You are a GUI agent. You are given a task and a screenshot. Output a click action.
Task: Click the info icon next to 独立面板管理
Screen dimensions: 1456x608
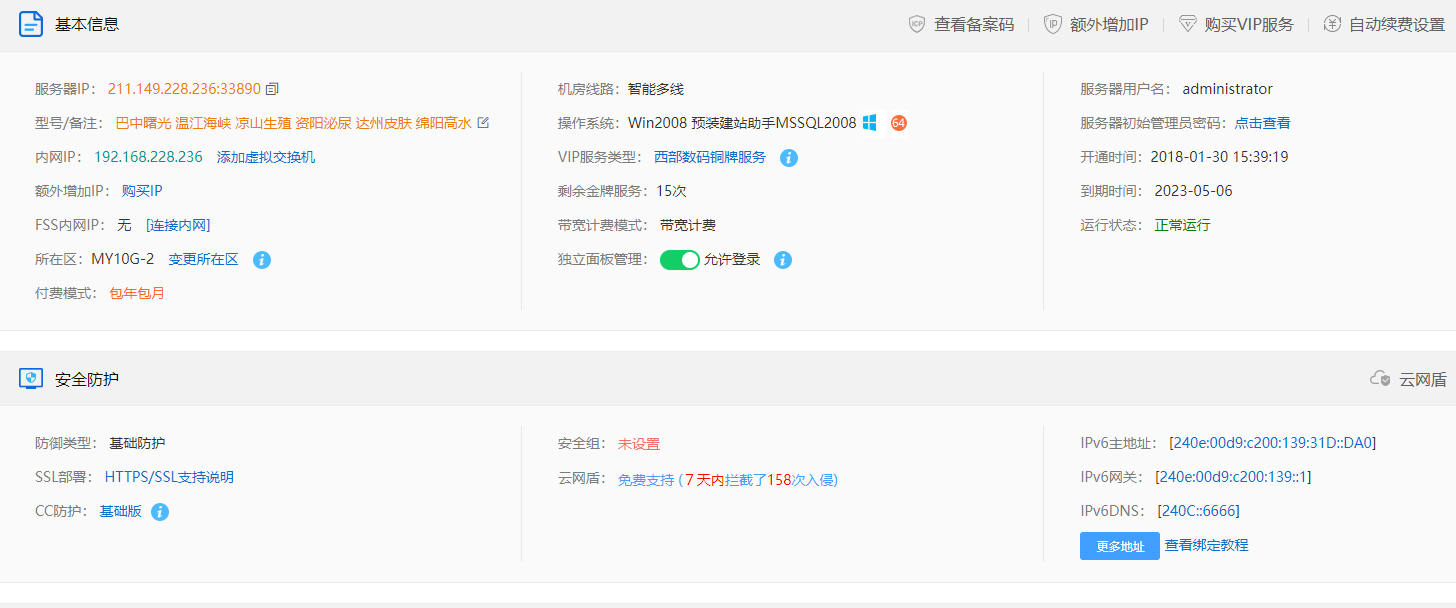[x=783, y=259]
